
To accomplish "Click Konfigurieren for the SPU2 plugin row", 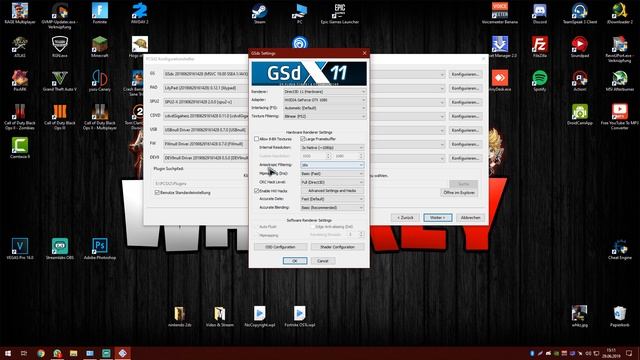I will 465,102.
